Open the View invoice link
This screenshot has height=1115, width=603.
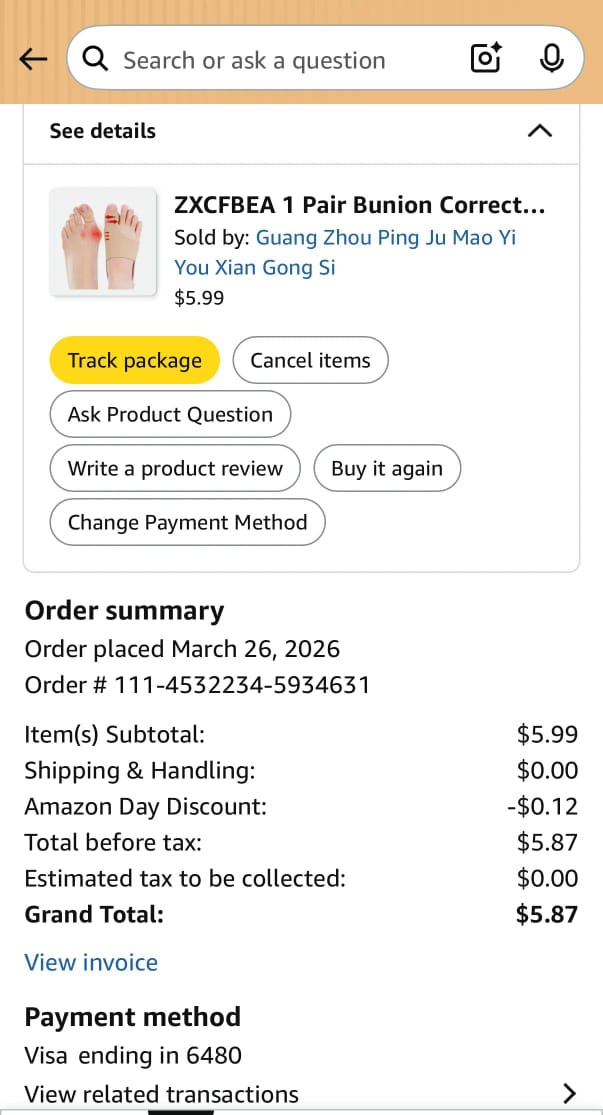91,963
